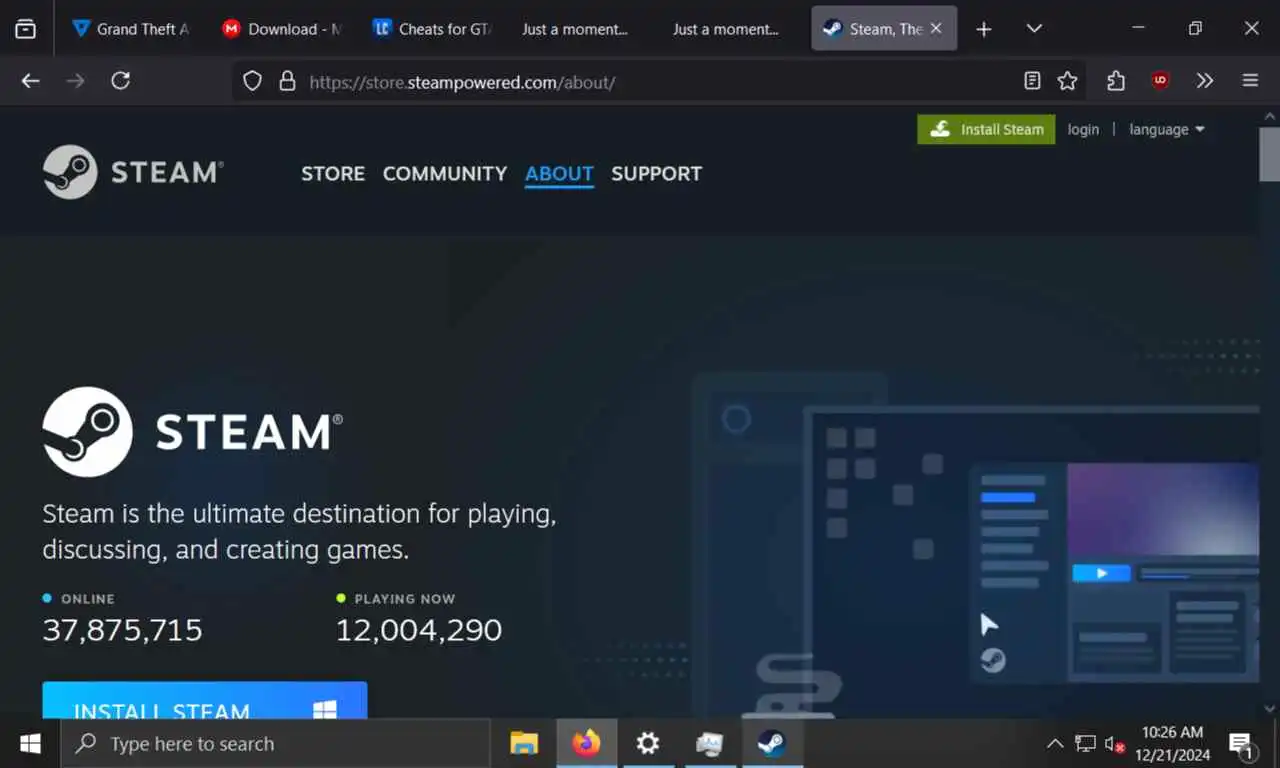Viewport: 1280px width, 768px height.
Task: Switch to the Download MEGA tab
Action: [281, 29]
